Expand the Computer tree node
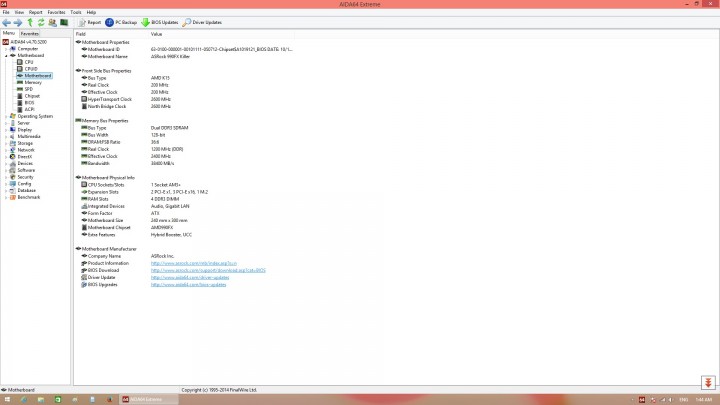 pos(6,49)
